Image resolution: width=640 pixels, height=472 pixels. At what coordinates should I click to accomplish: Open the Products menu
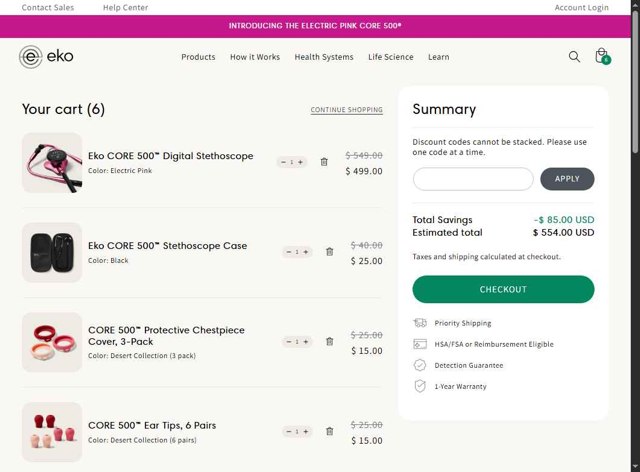point(198,57)
